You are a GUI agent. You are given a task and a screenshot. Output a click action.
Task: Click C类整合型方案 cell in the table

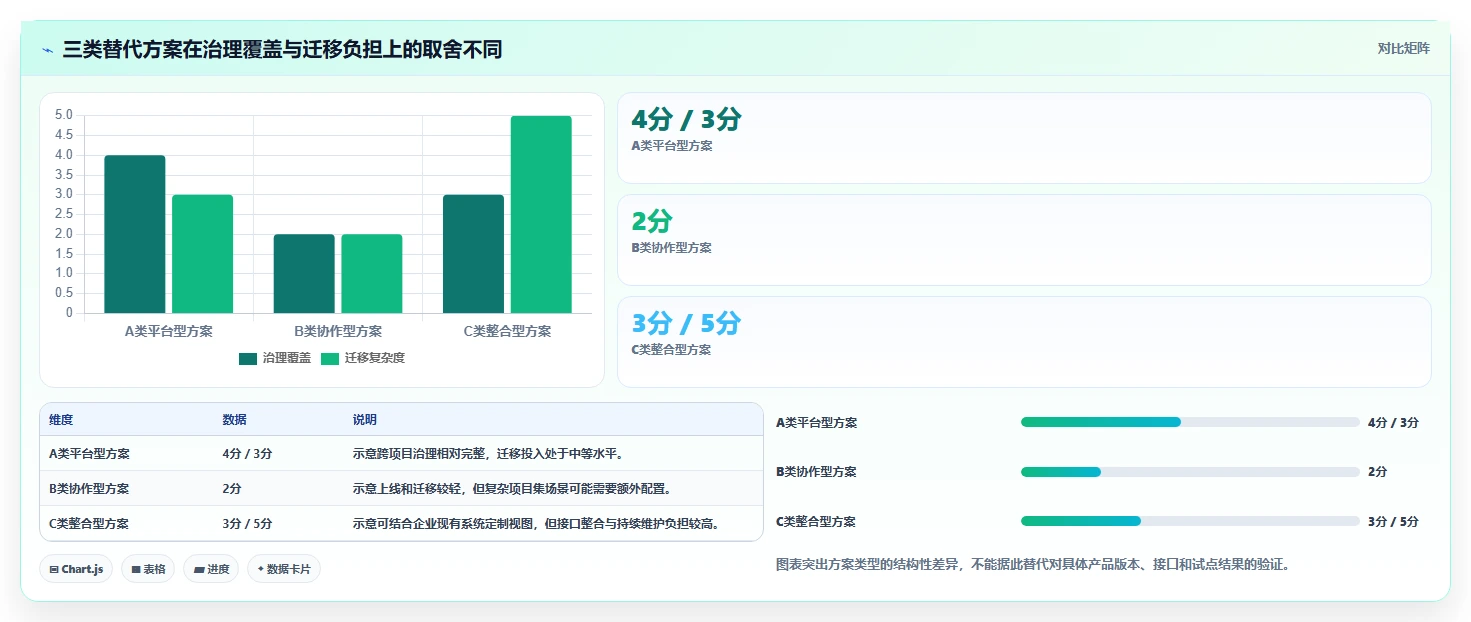pyautogui.click(x=89, y=524)
